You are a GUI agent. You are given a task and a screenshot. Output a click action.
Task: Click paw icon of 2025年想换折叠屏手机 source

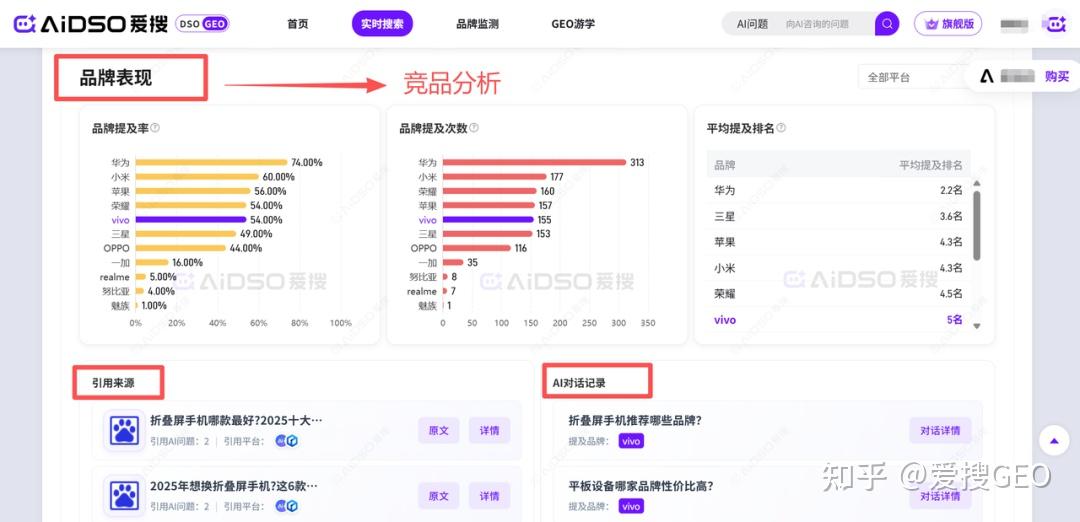tap(125, 496)
